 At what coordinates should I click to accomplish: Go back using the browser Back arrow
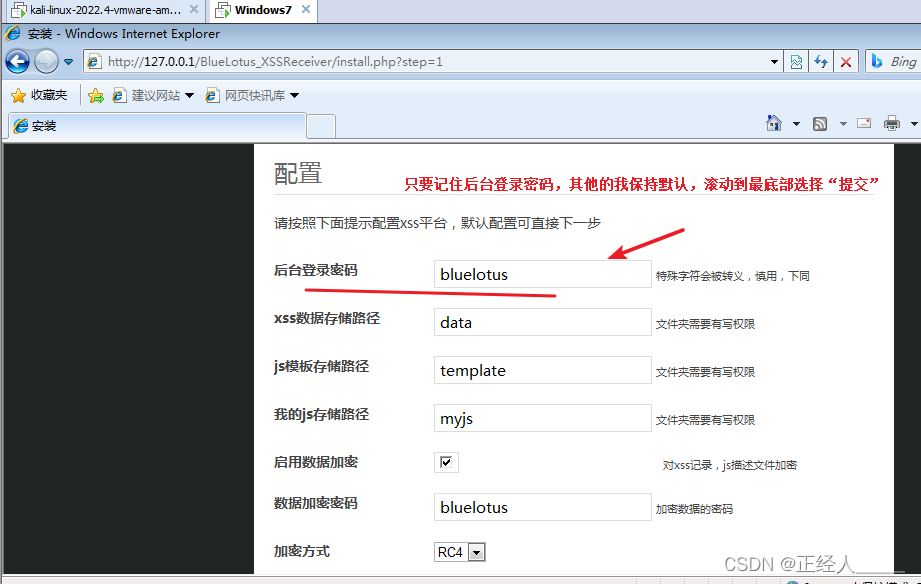pos(18,62)
